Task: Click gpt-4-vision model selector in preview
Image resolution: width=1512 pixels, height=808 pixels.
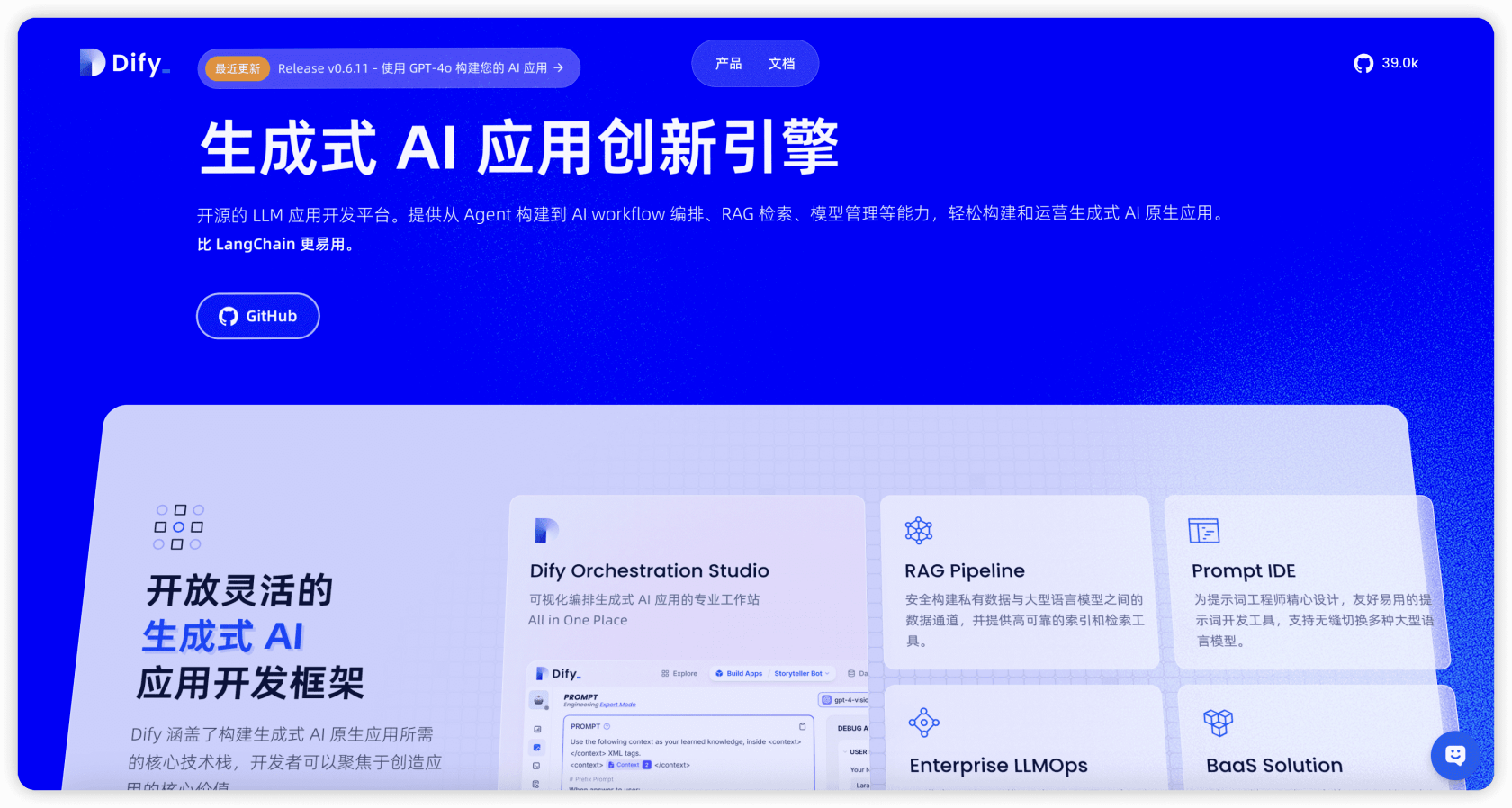Action: tap(844, 699)
